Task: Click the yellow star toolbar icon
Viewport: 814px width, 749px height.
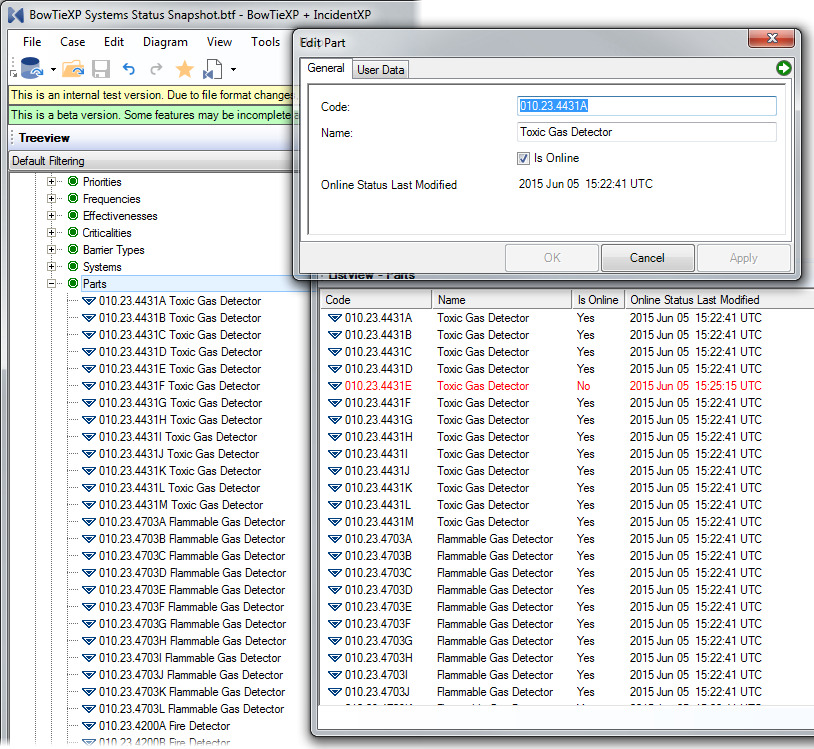Action: pos(184,69)
